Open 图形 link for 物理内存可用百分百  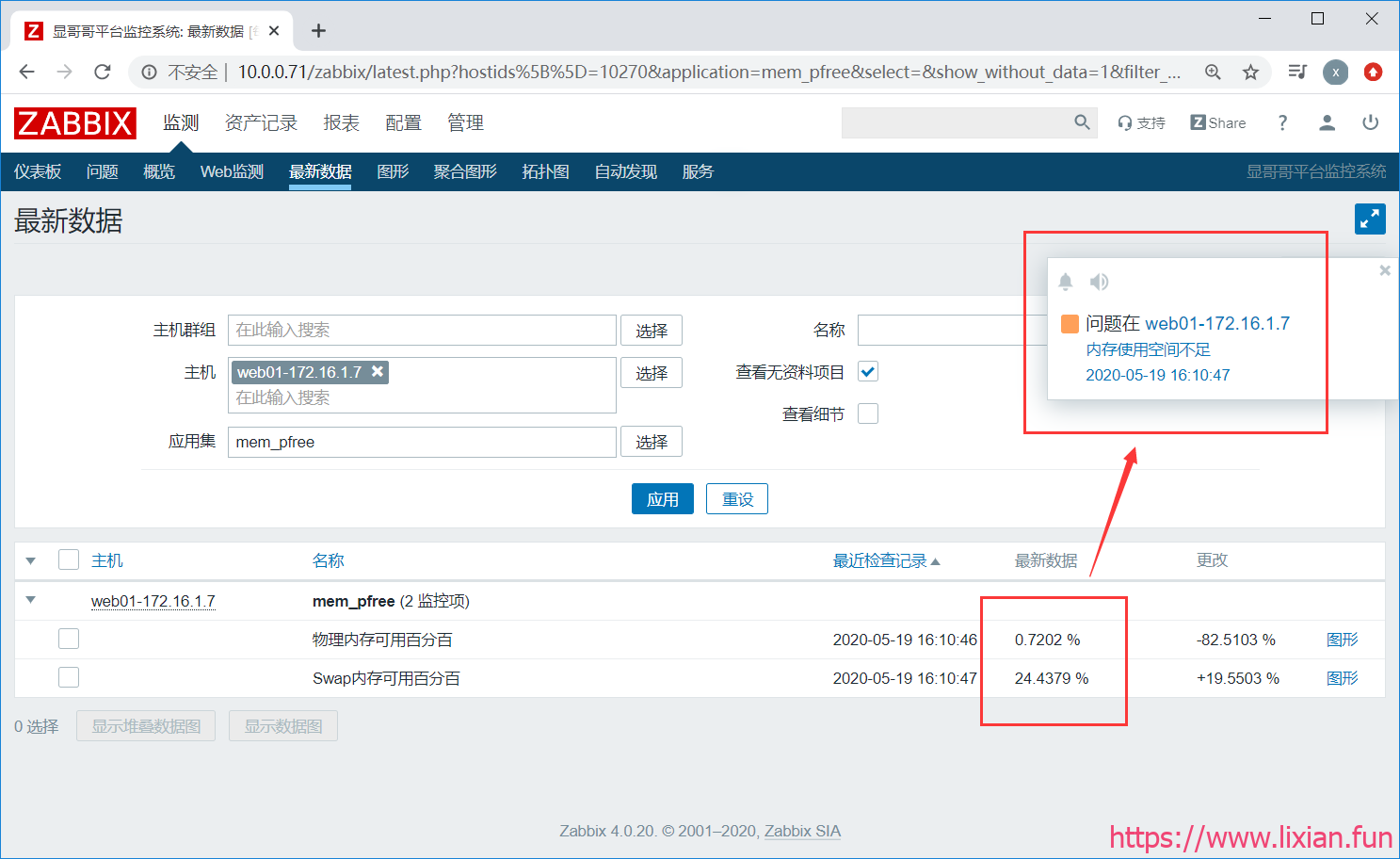point(1342,640)
